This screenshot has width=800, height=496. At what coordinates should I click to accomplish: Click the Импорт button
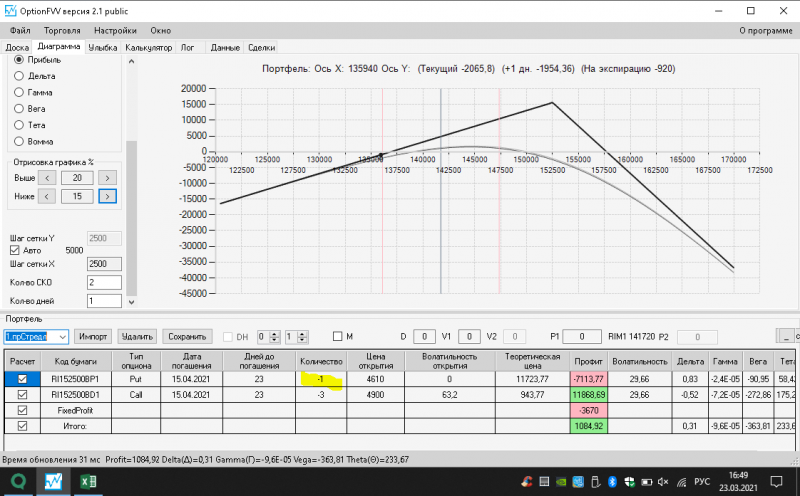93,336
